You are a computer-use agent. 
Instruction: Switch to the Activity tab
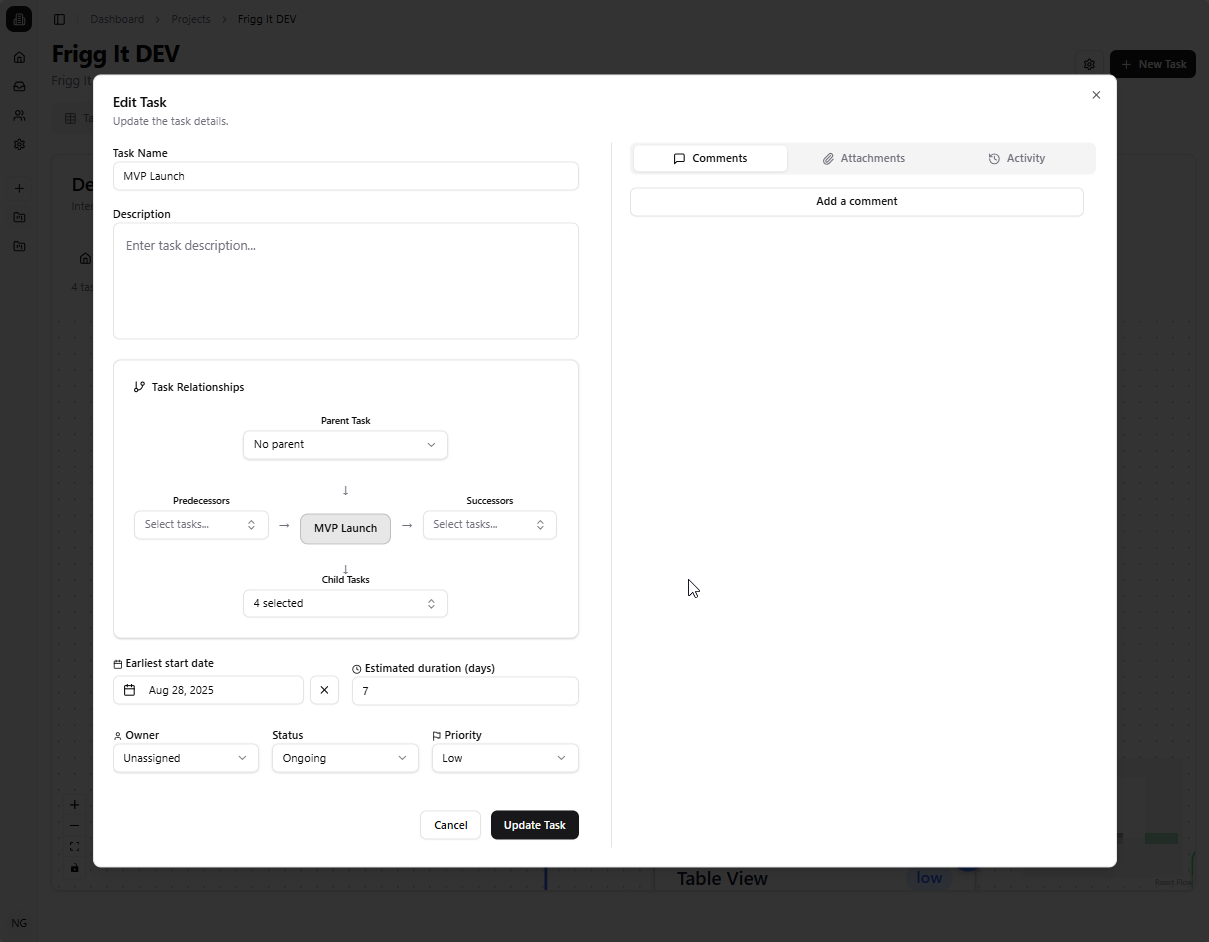click(x=1017, y=158)
